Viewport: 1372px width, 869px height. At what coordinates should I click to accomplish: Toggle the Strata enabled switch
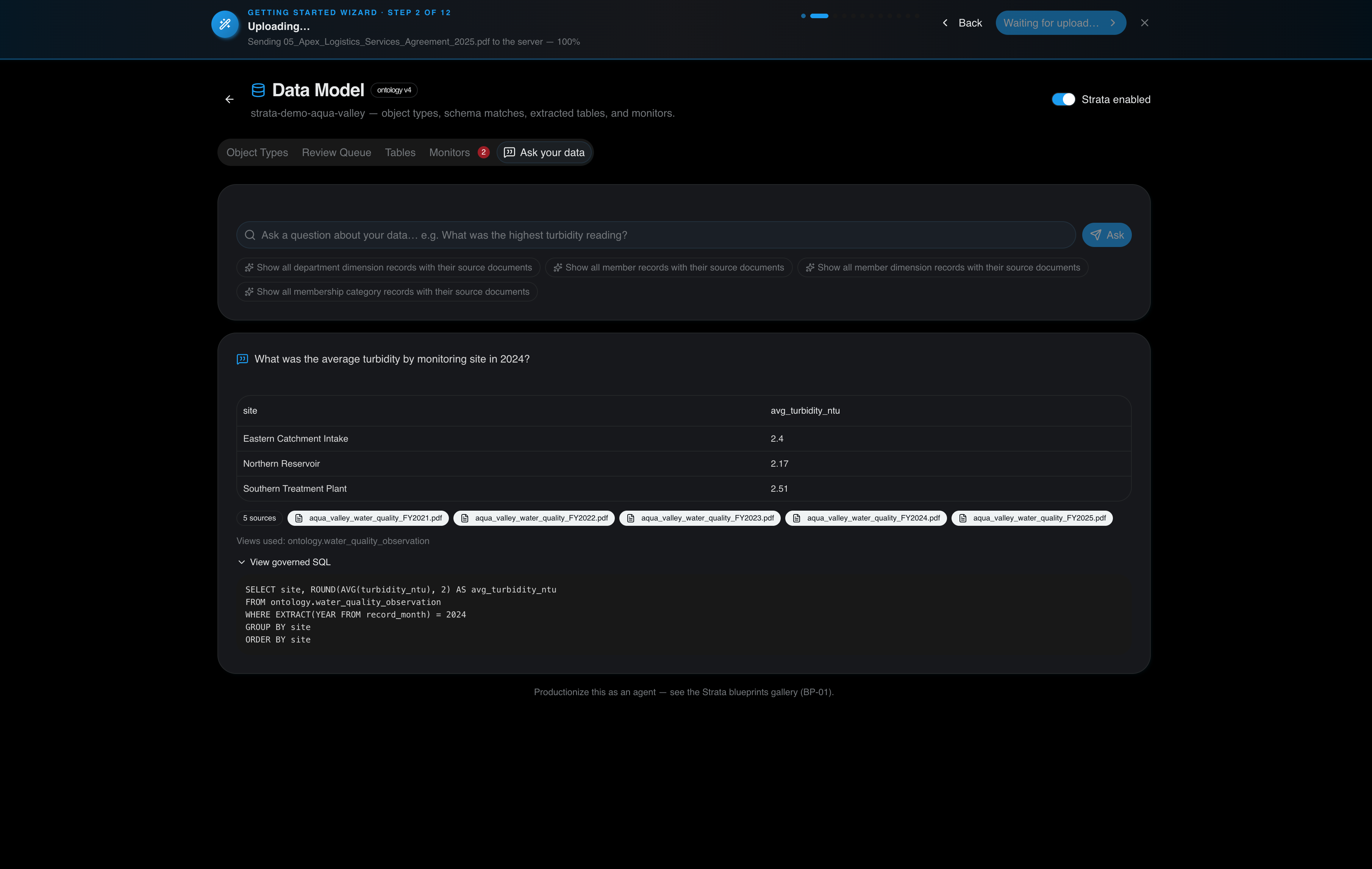(x=1063, y=99)
